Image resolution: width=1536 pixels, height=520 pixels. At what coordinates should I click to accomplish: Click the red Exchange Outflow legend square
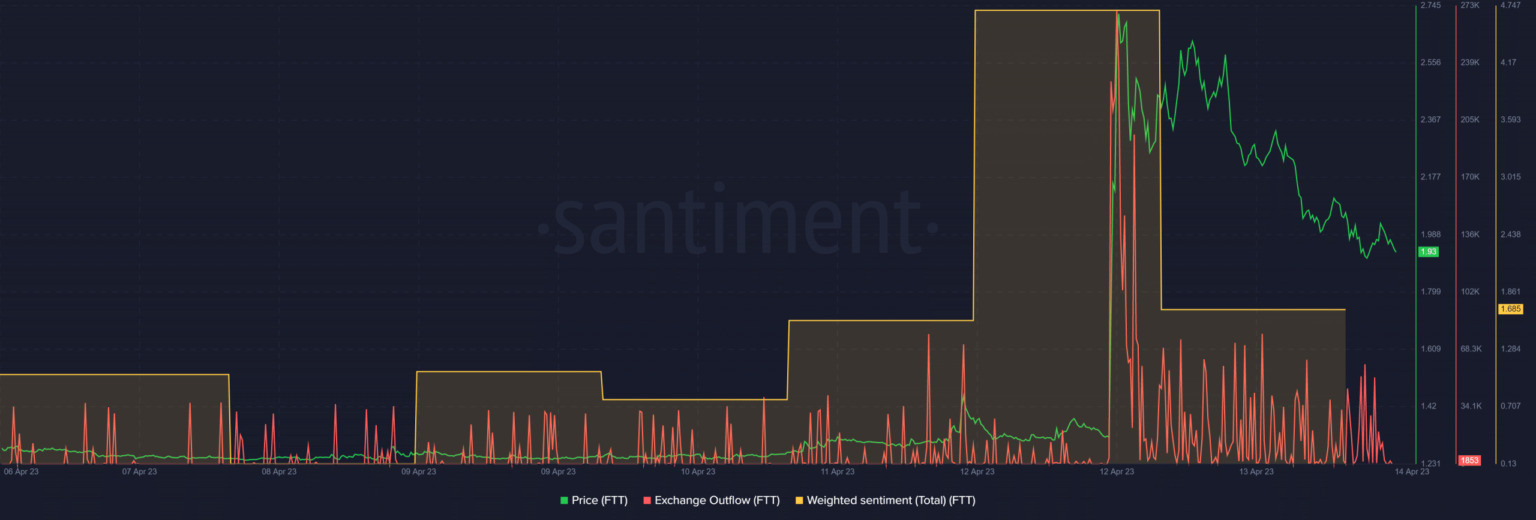[648, 500]
